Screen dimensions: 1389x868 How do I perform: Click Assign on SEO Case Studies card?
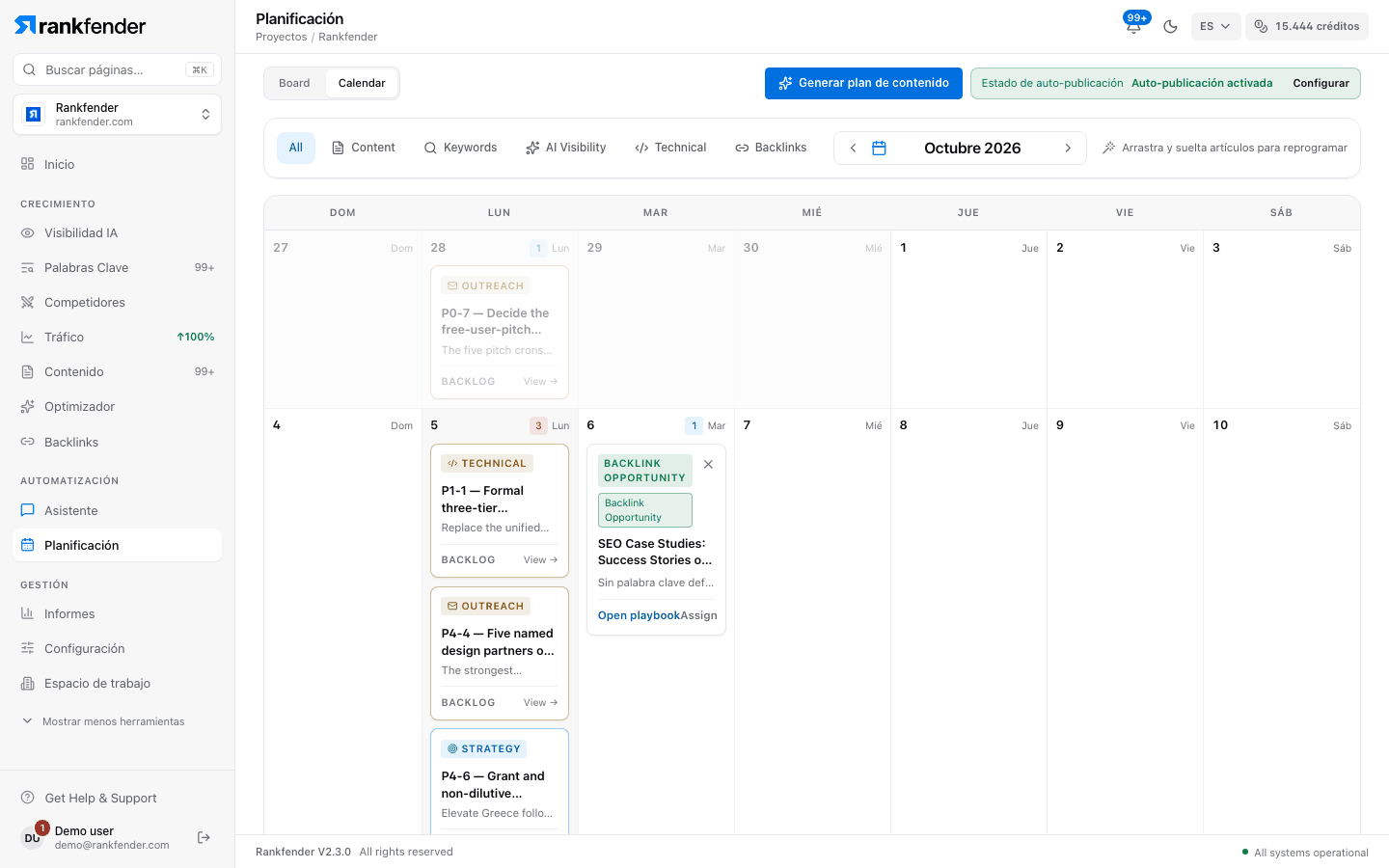click(698, 615)
